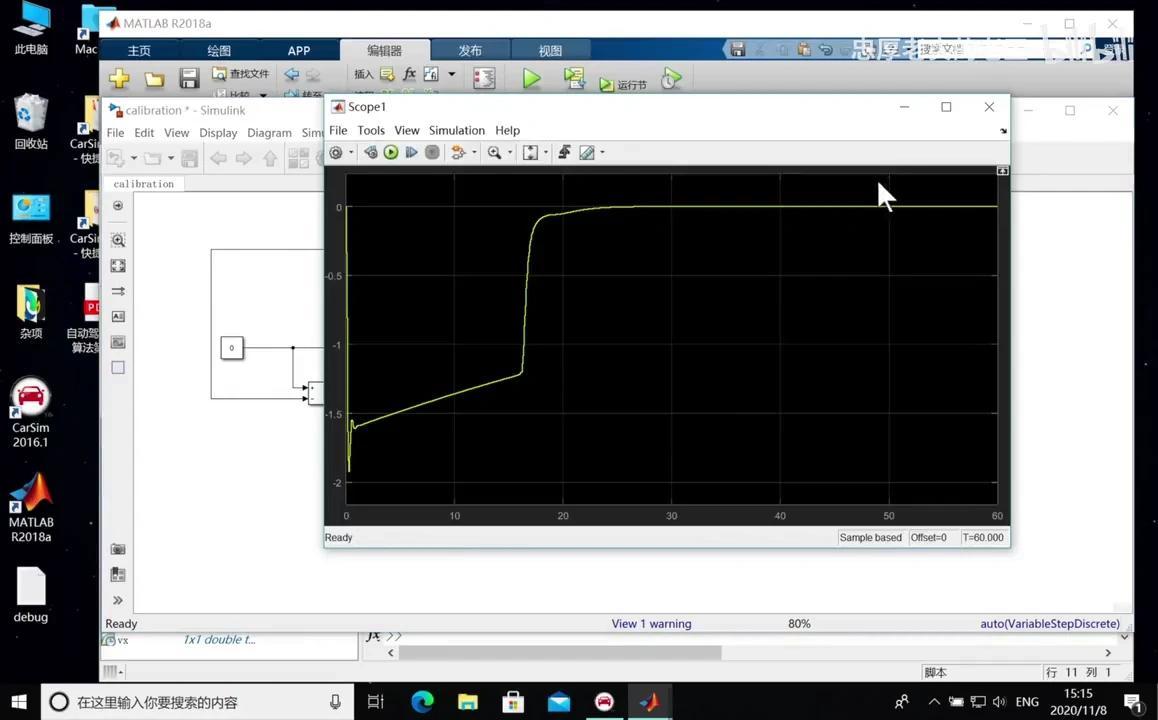Switch to the APP tab in MATLAB
The height and width of the screenshot is (720, 1158).
298,50
